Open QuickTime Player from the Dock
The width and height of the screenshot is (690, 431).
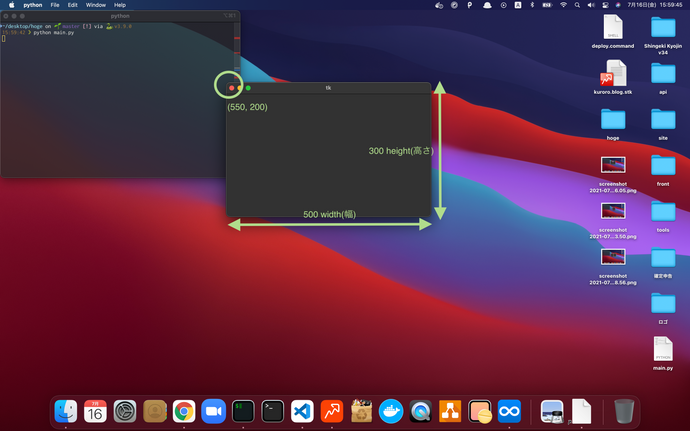[420, 411]
